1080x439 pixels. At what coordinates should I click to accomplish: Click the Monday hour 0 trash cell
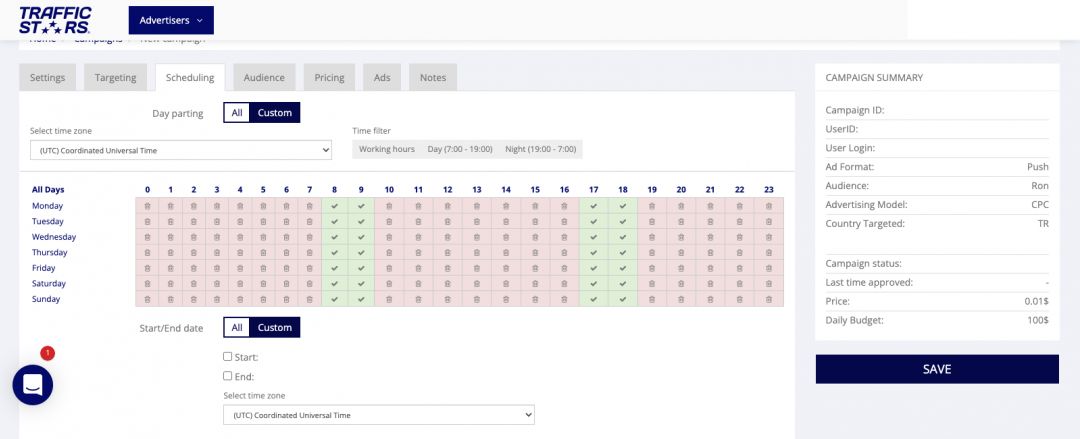(x=147, y=205)
